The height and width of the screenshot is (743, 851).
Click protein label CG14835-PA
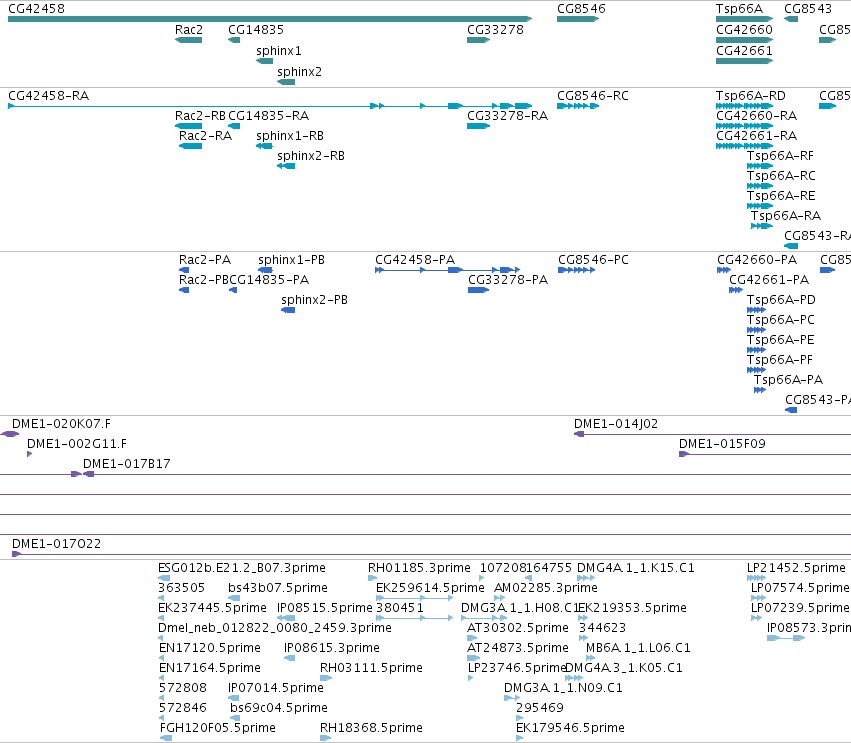[269, 281]
